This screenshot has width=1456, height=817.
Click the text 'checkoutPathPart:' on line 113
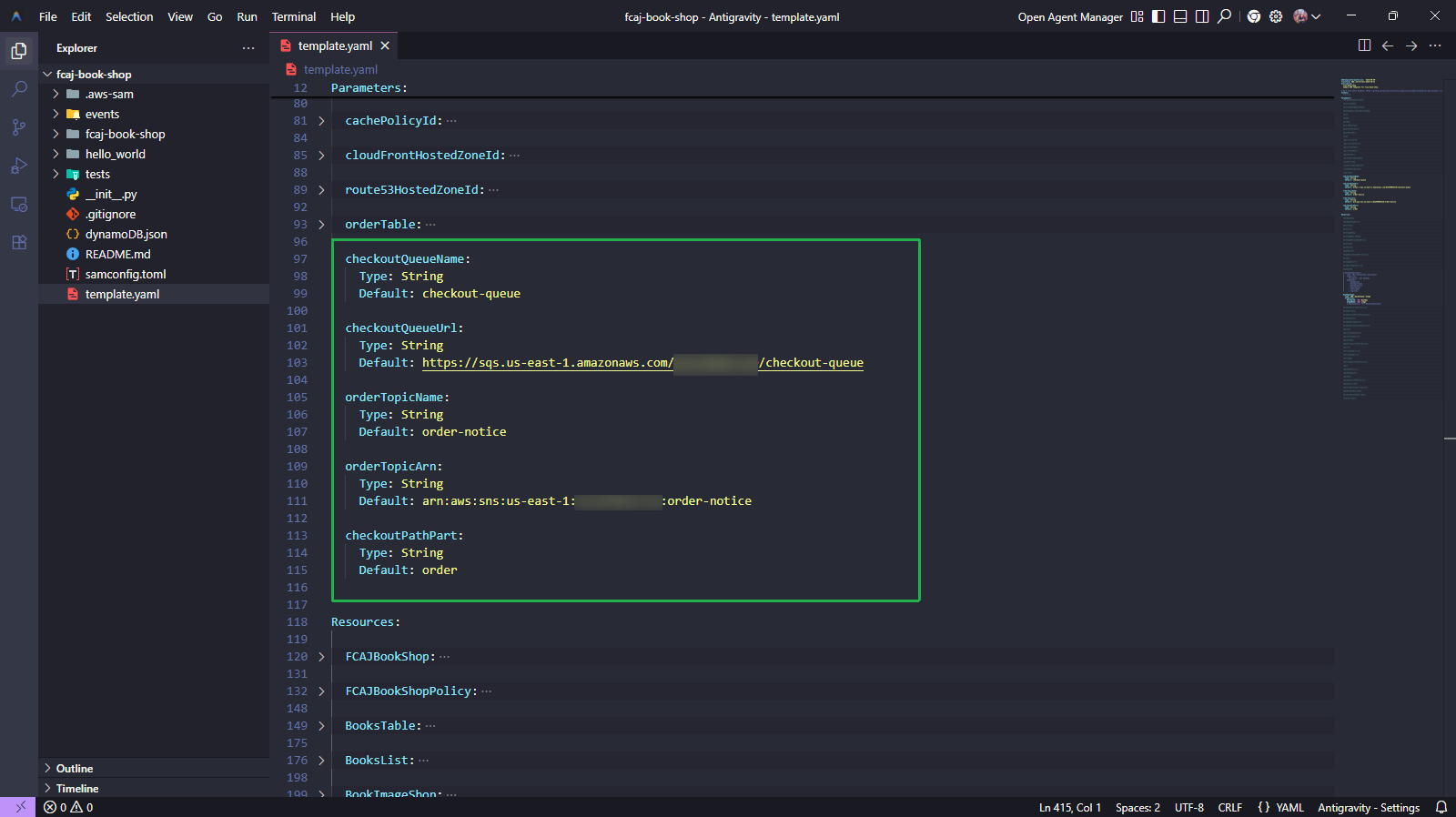tap(404, 536)
